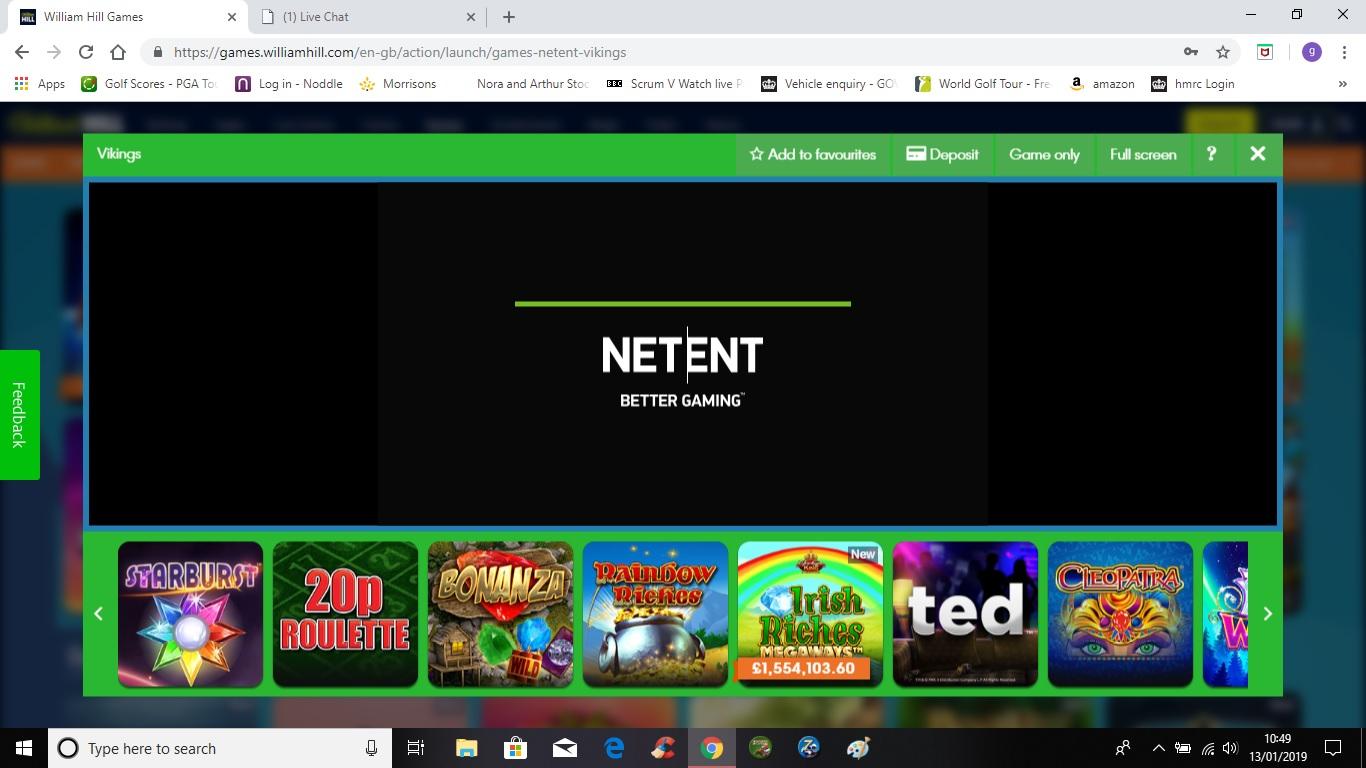Switch to Game only view
The width and height of the screenshot is (1366, 768).
click(x=1044, y=154)
